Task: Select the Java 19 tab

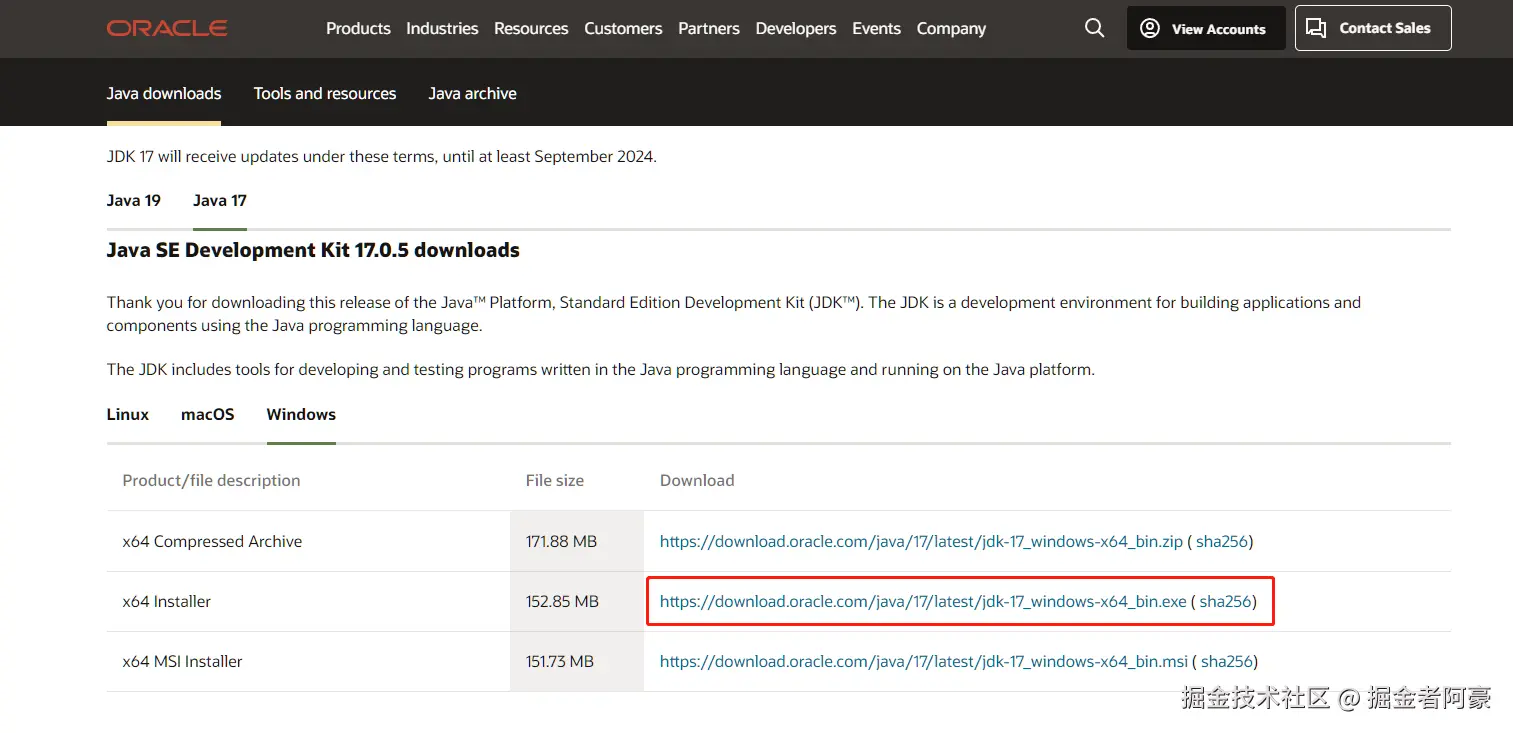Action: (134, 200)
